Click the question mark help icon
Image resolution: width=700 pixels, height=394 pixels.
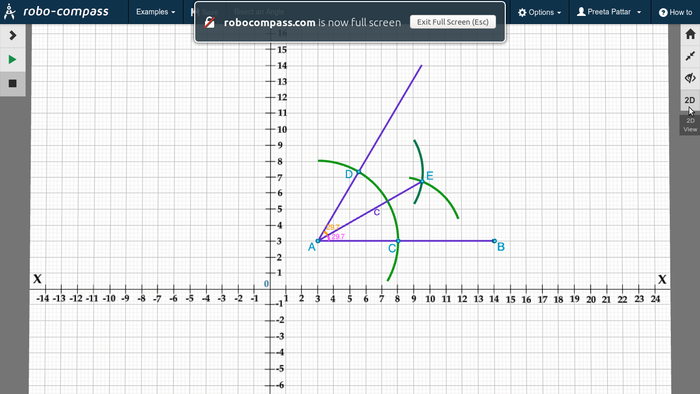pyautogui.click(x=663, y=12)
